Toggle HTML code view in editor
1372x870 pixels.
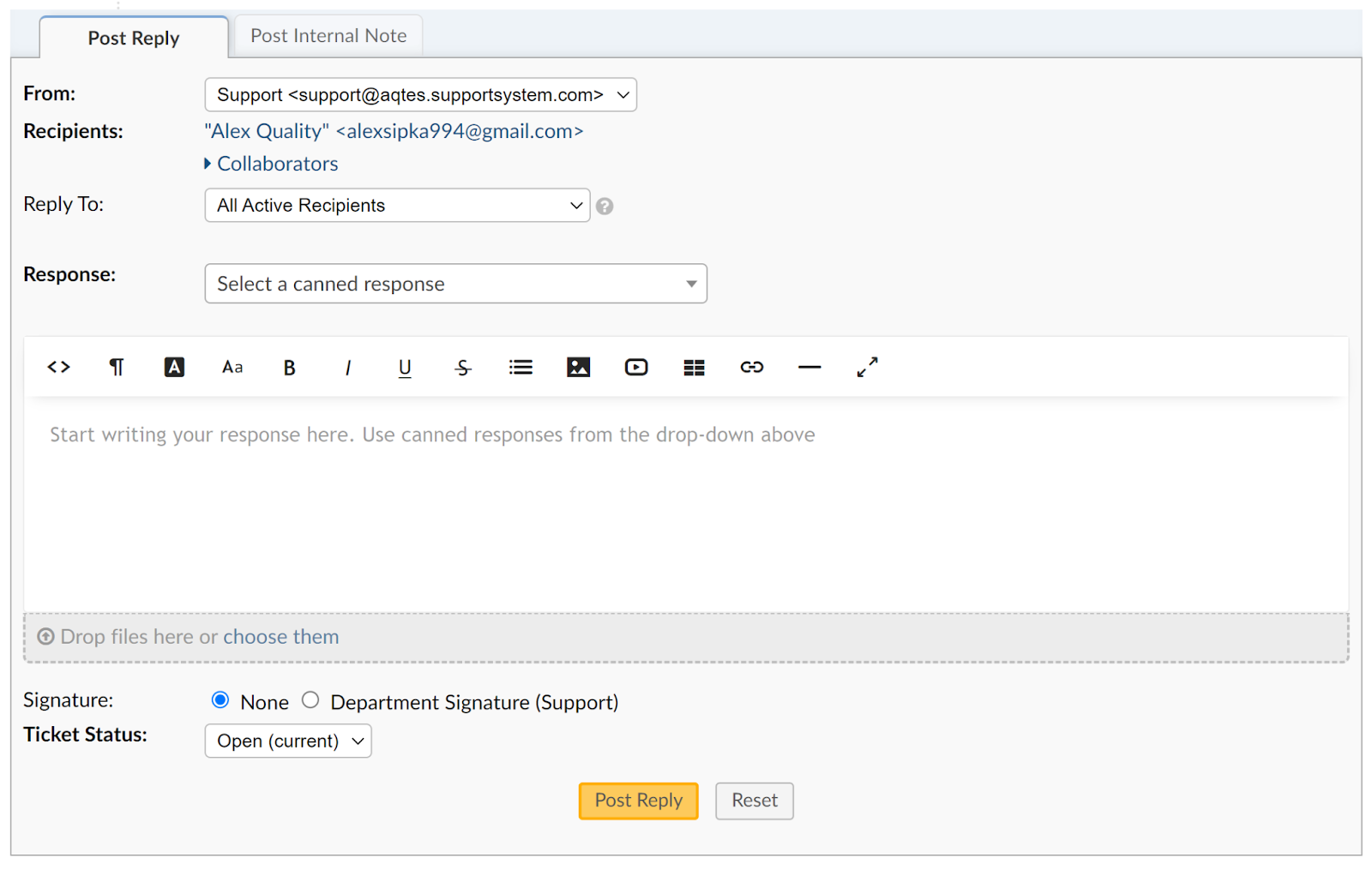tap(58, 368)
